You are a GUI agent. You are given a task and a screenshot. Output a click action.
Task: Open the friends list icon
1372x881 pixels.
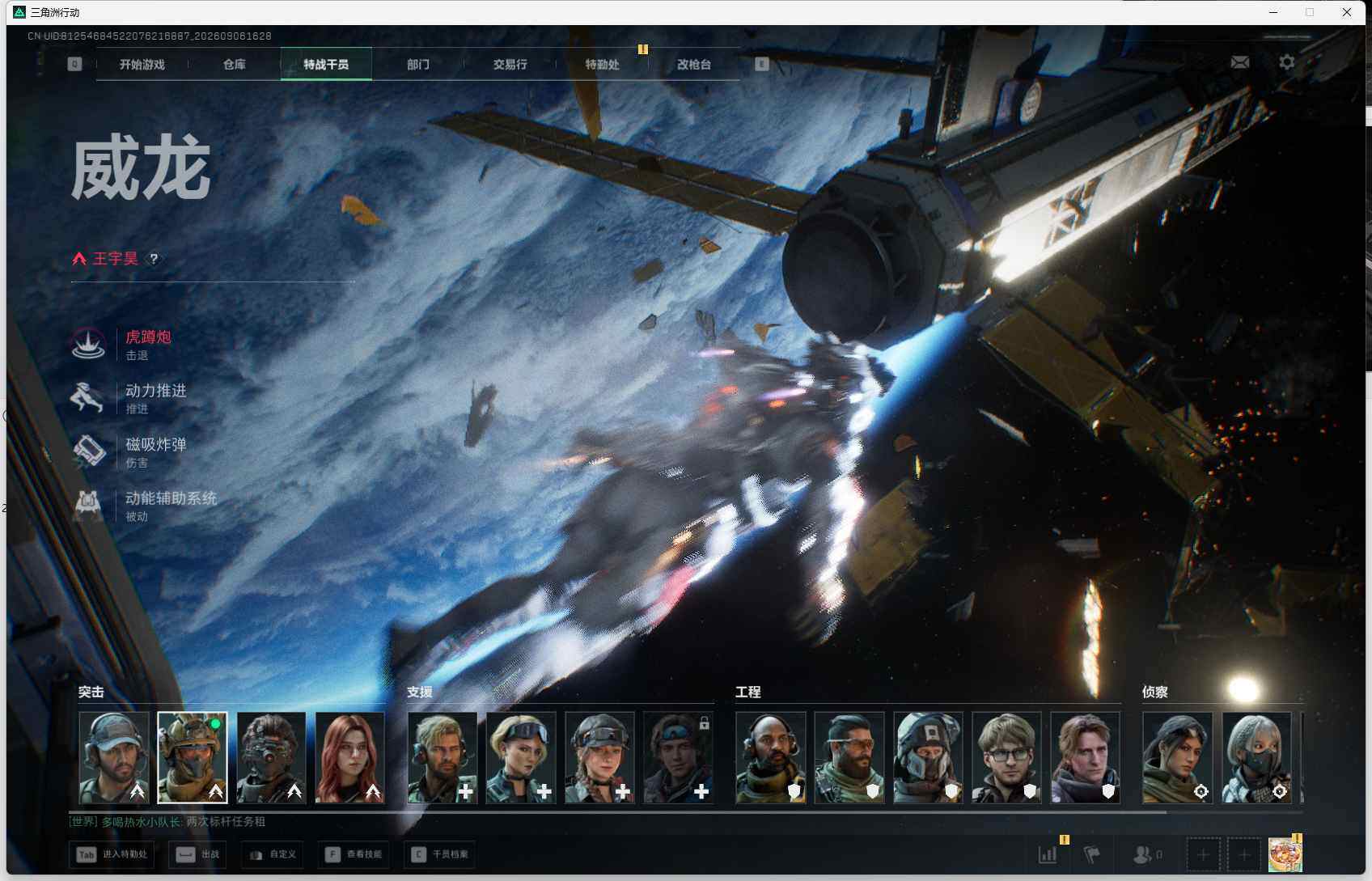[1146, 854]
